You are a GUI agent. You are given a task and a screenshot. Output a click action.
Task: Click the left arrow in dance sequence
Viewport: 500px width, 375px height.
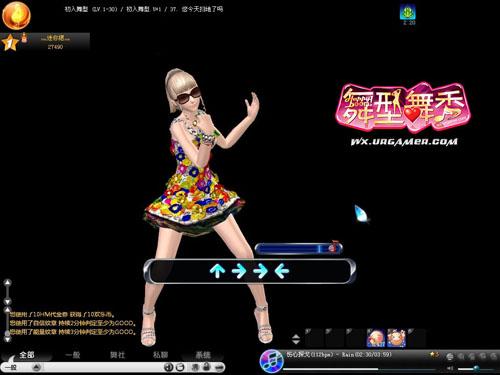(x=282, y=271)
